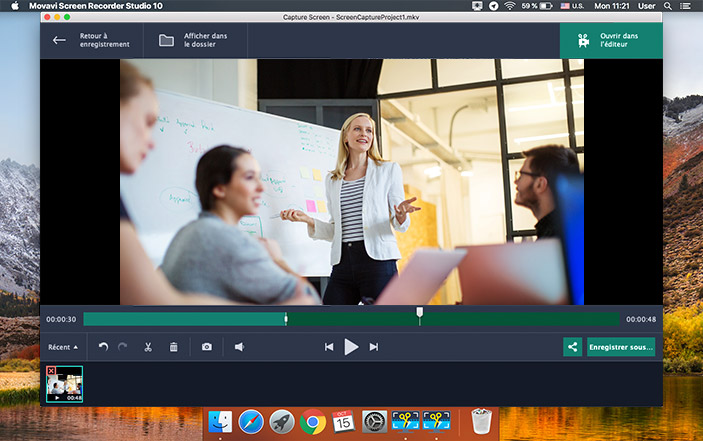Open Afficher dans le dossier
The height and width of the screenshot is (441, 703).
click(x=196, y=41)
